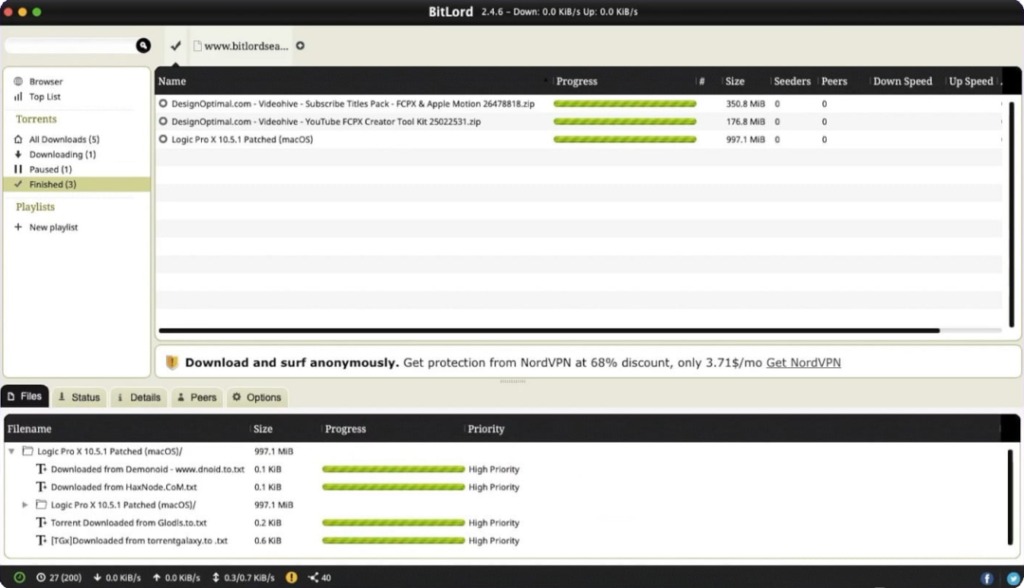The width and height of the screenshot is (1024, 588).
Task: Open the Facebook icon in status bar
Action: [987, 578]
